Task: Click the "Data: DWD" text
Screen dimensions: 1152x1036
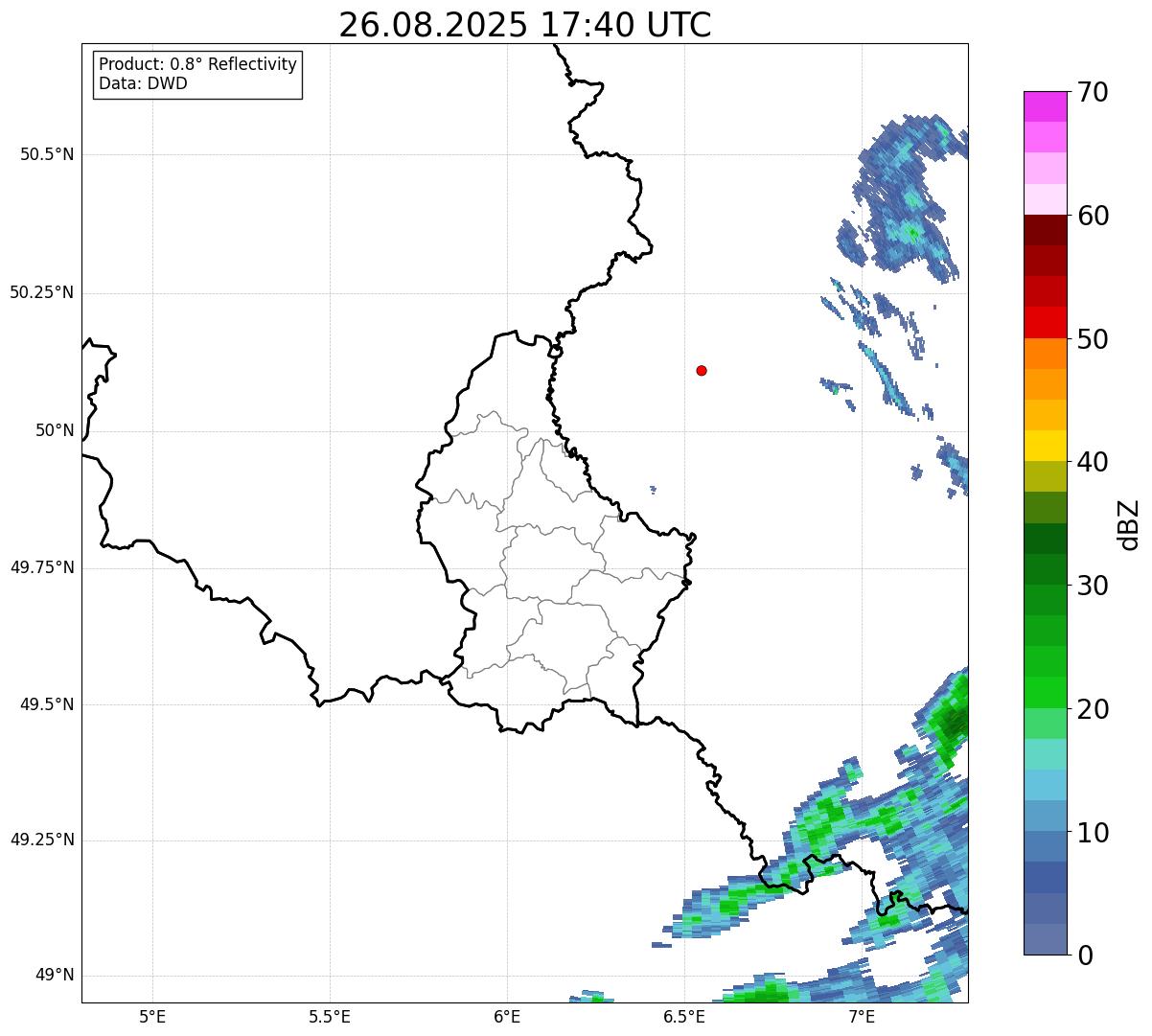Action: (x=143, y=83)
